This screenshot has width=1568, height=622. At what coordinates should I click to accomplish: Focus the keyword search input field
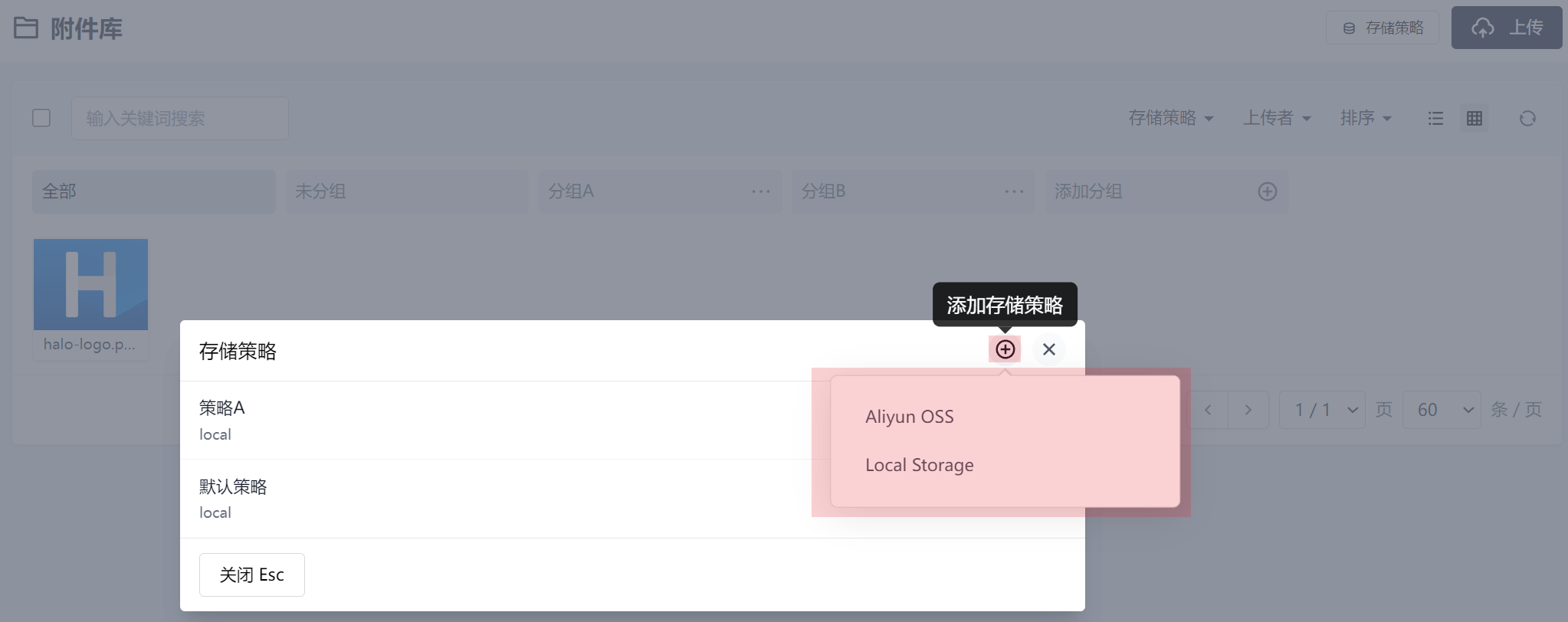click(180, 118)
